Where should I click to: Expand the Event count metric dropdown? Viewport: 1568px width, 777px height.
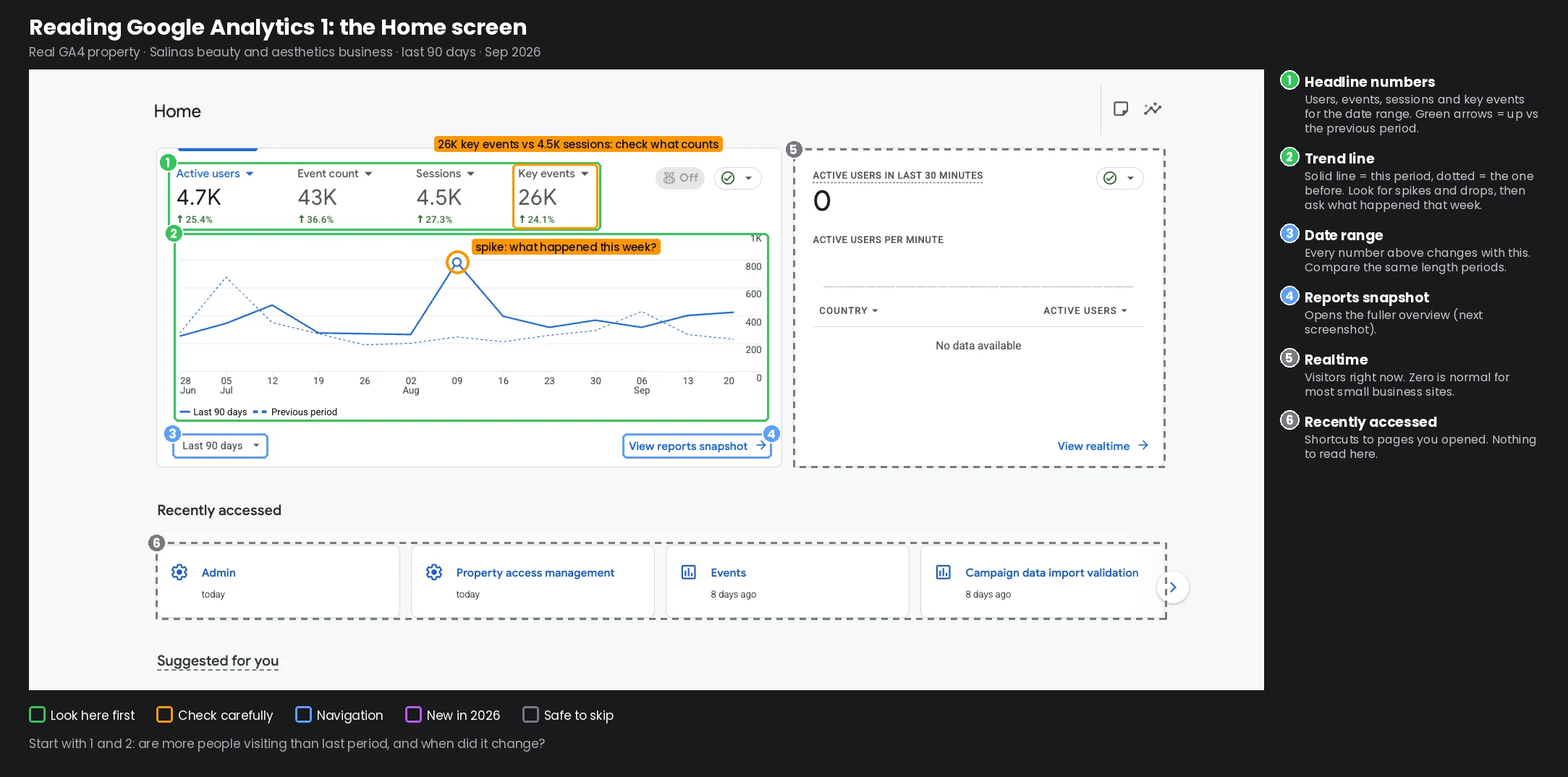(x=368, y=174)
